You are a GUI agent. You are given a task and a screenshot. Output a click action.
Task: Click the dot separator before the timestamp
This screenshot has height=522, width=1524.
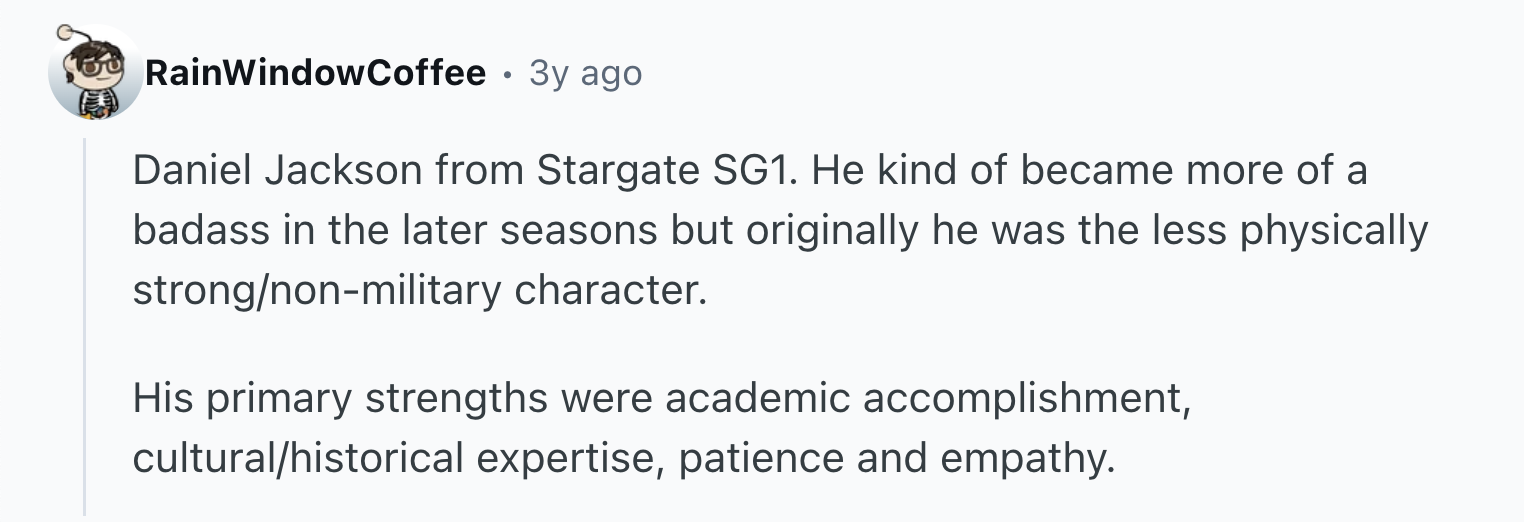point(508,73)
